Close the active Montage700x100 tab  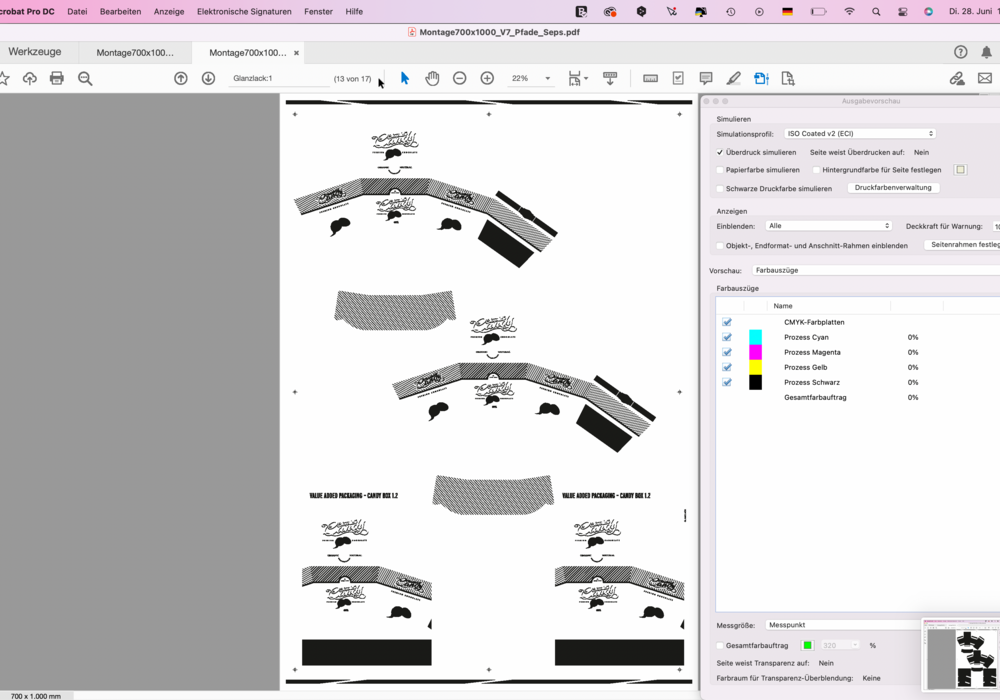point(296,53)
